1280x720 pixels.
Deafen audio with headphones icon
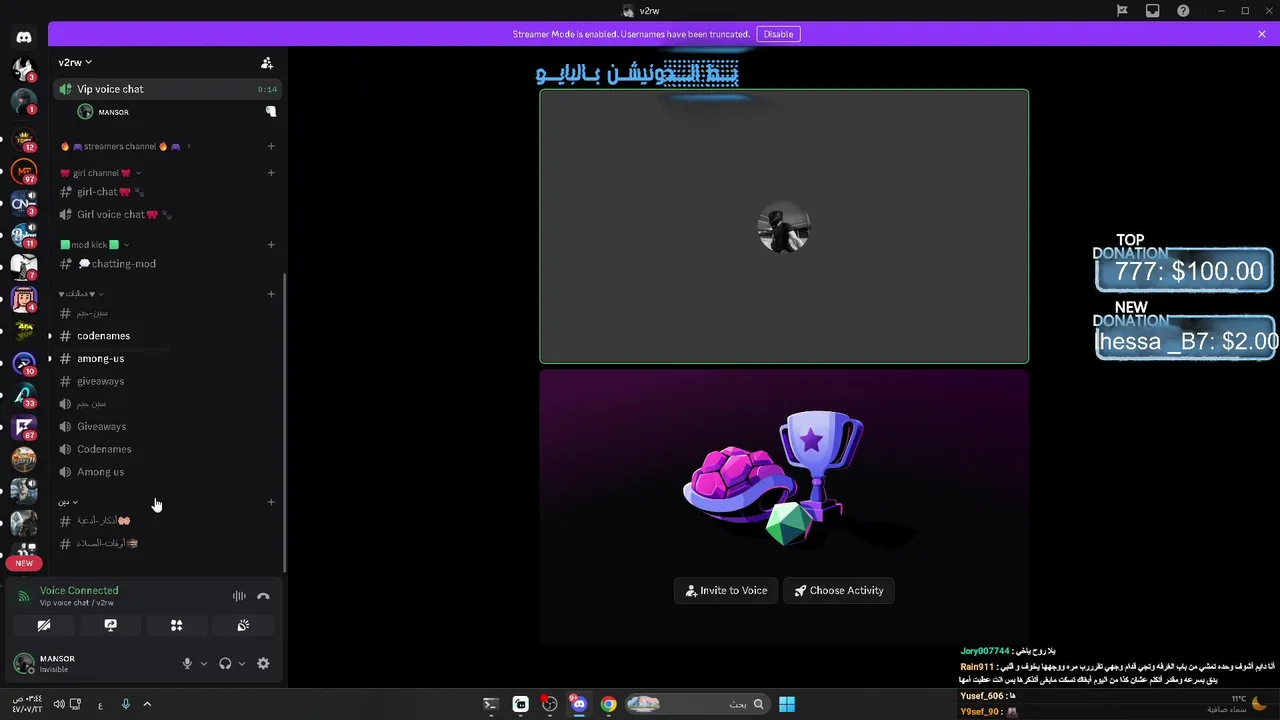pyautogui.click(x=225, y=663)
